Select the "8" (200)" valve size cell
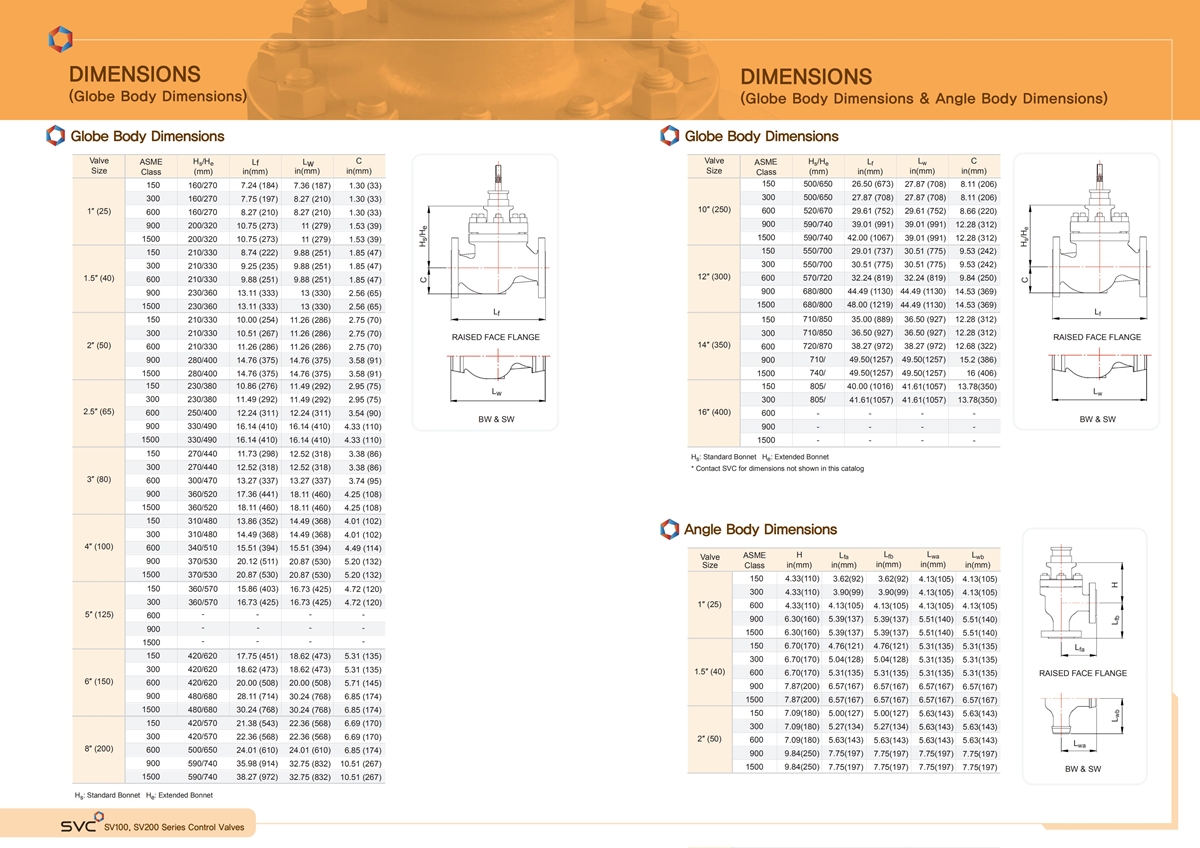 [99, 749]
